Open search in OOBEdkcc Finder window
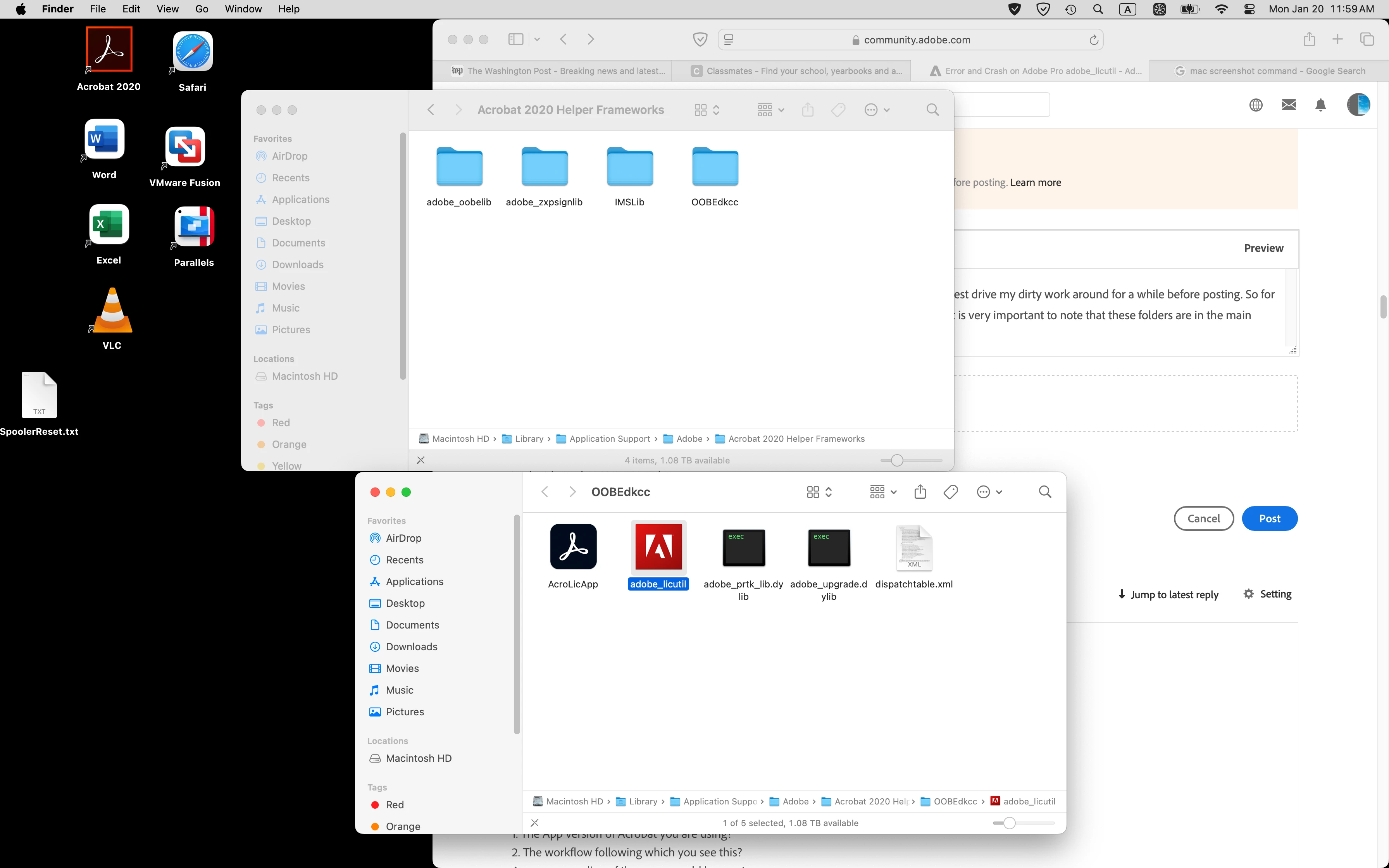The height and width of the screenshot is (868, 1389). click(1044, 492)
